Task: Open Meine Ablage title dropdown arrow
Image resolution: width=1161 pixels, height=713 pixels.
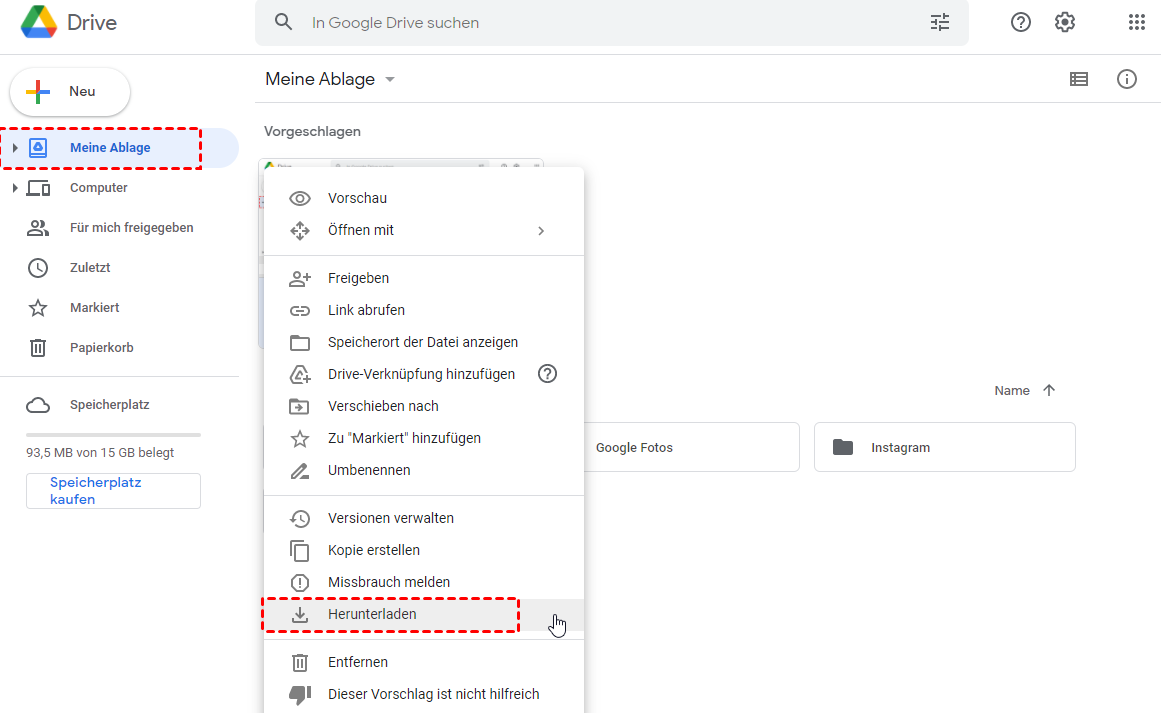Action: click(390, 80)
